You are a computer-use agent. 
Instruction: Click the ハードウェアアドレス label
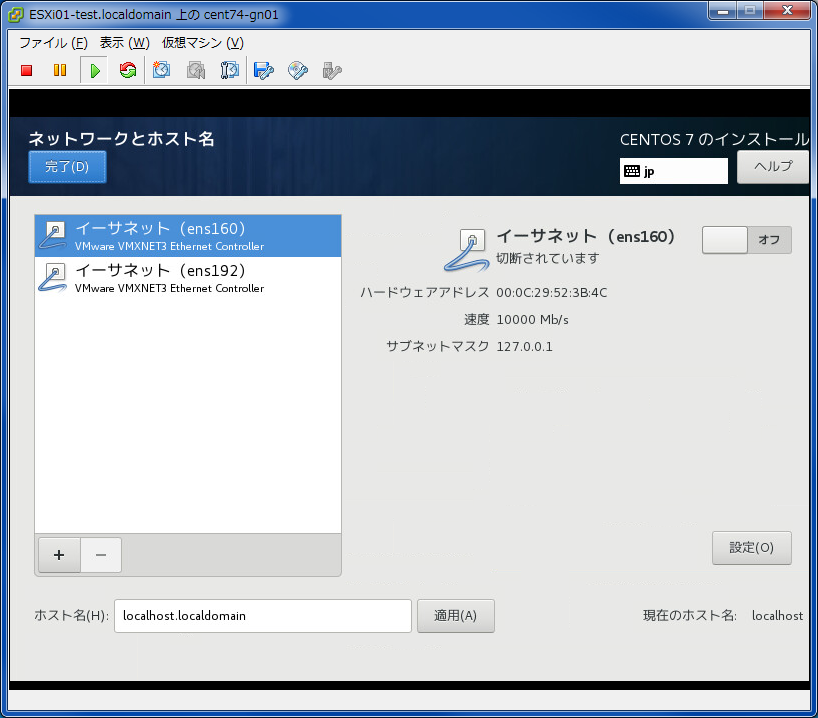pyautogui.click(x=425, y=293)
